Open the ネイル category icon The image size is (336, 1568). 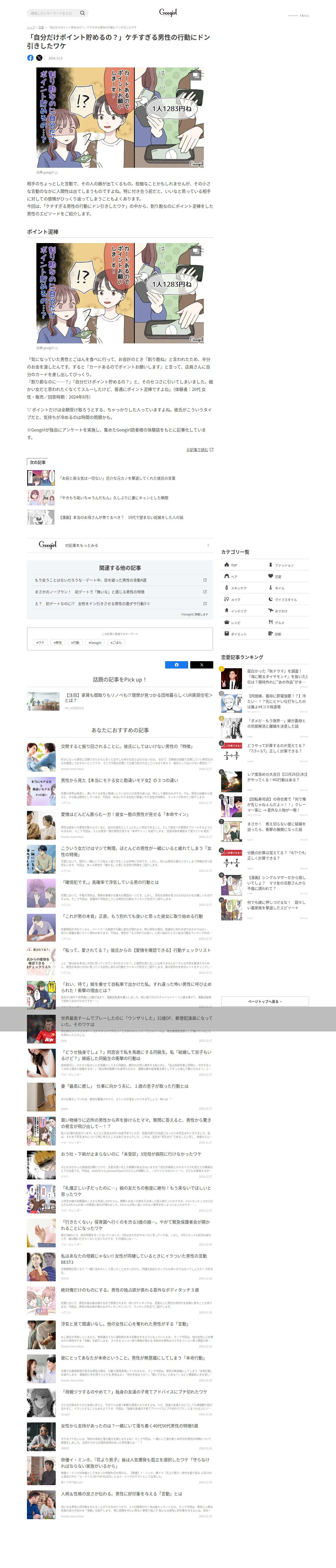click(271, 587)
